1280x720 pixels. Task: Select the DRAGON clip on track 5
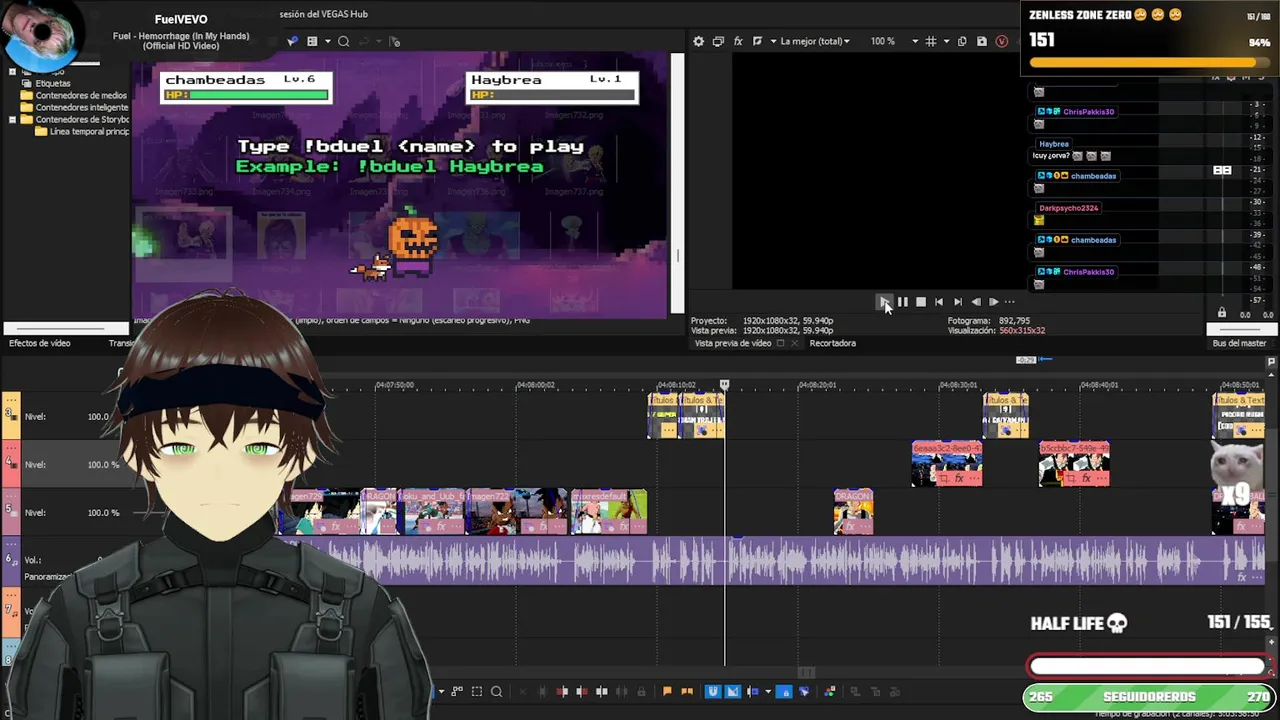click(853, 511)
